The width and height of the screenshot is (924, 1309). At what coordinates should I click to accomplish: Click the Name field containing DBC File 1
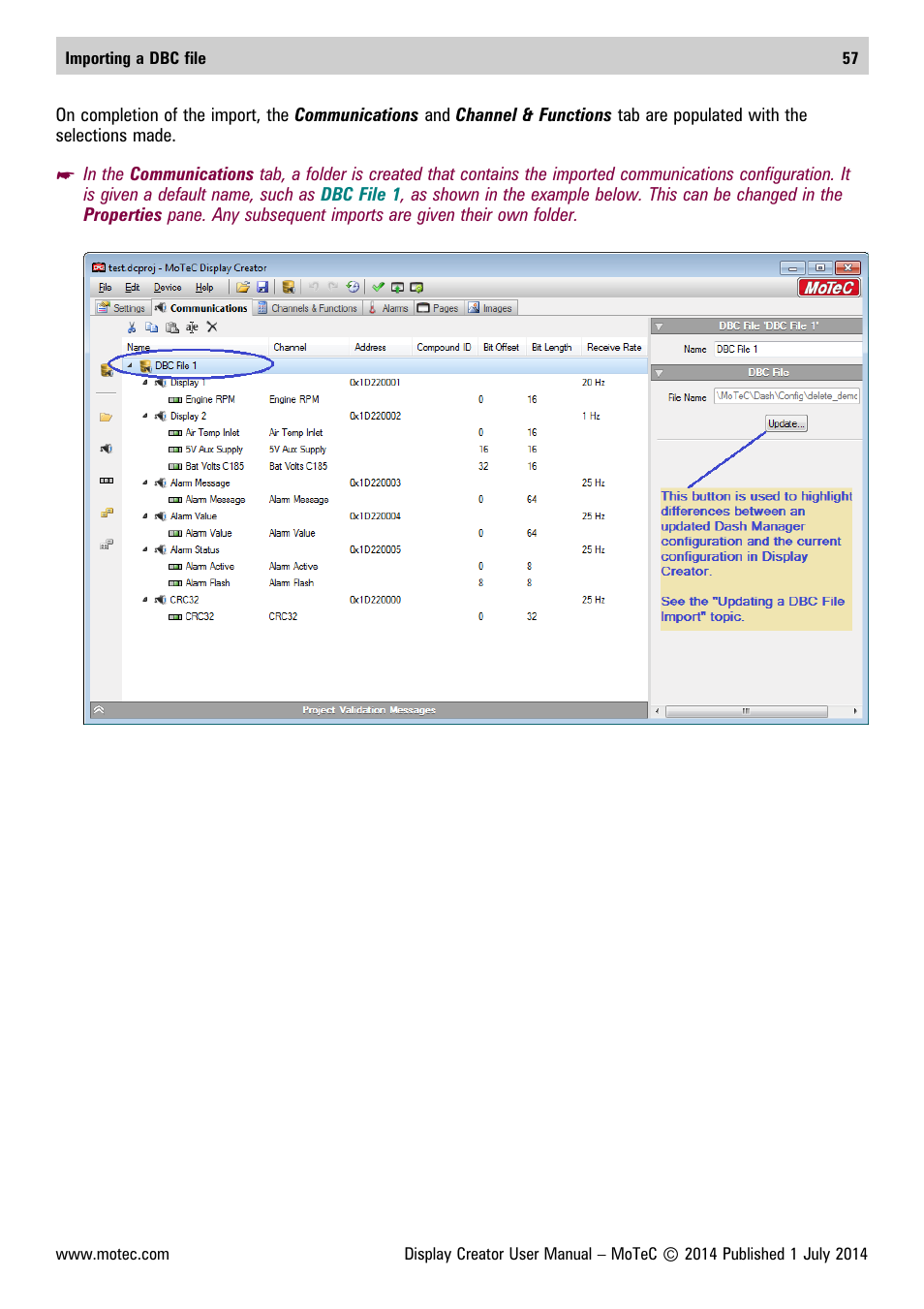[x=787, y=350]
